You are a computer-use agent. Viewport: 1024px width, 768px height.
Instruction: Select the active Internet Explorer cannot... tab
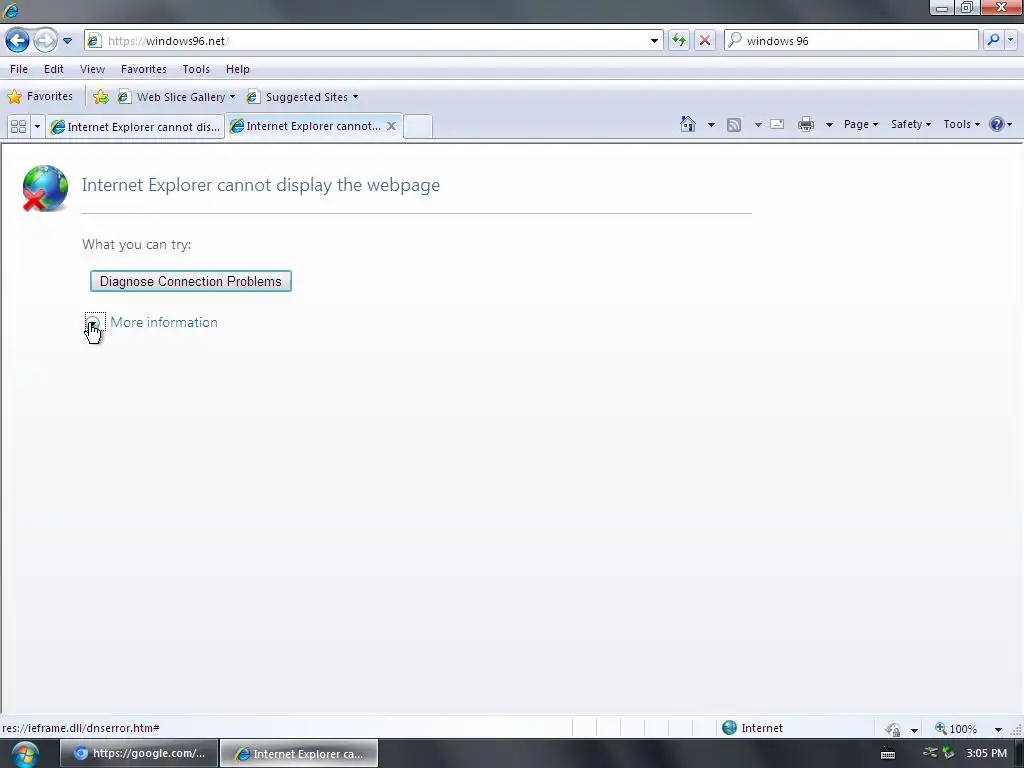click(313, 126)
